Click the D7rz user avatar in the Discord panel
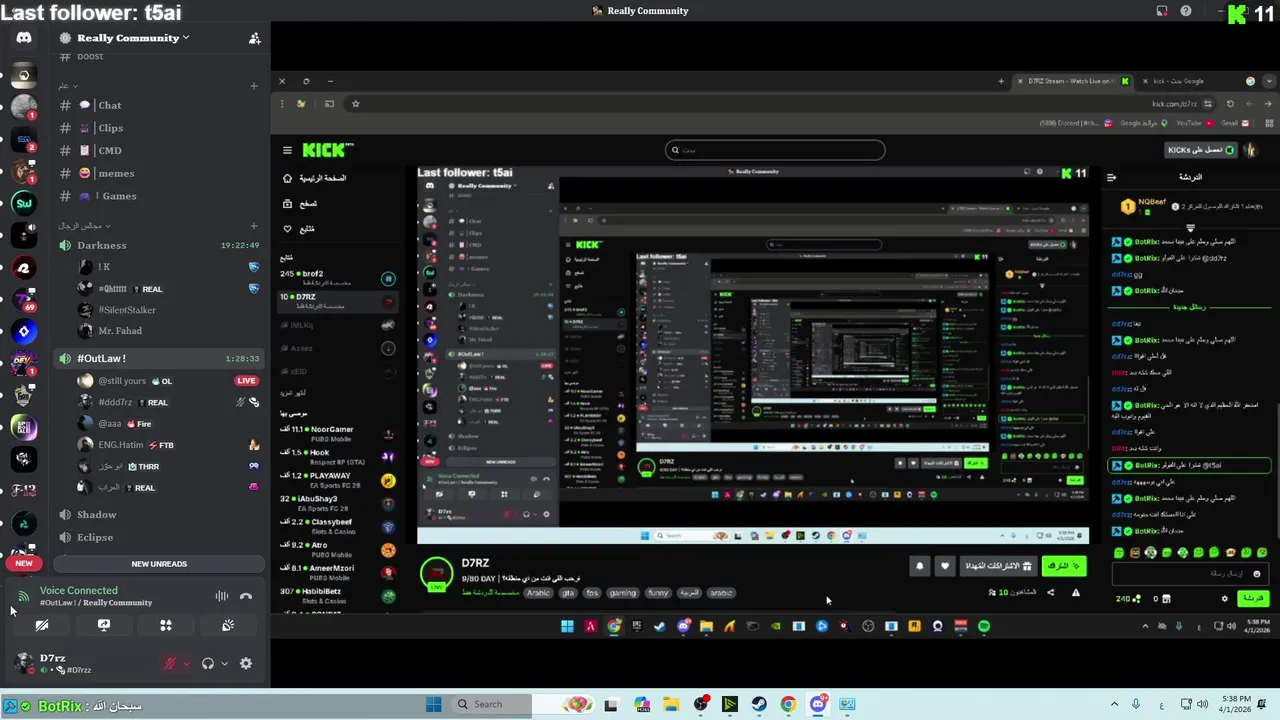The image size is (1280, 720). pyautogui.click(x=24, y=663)
